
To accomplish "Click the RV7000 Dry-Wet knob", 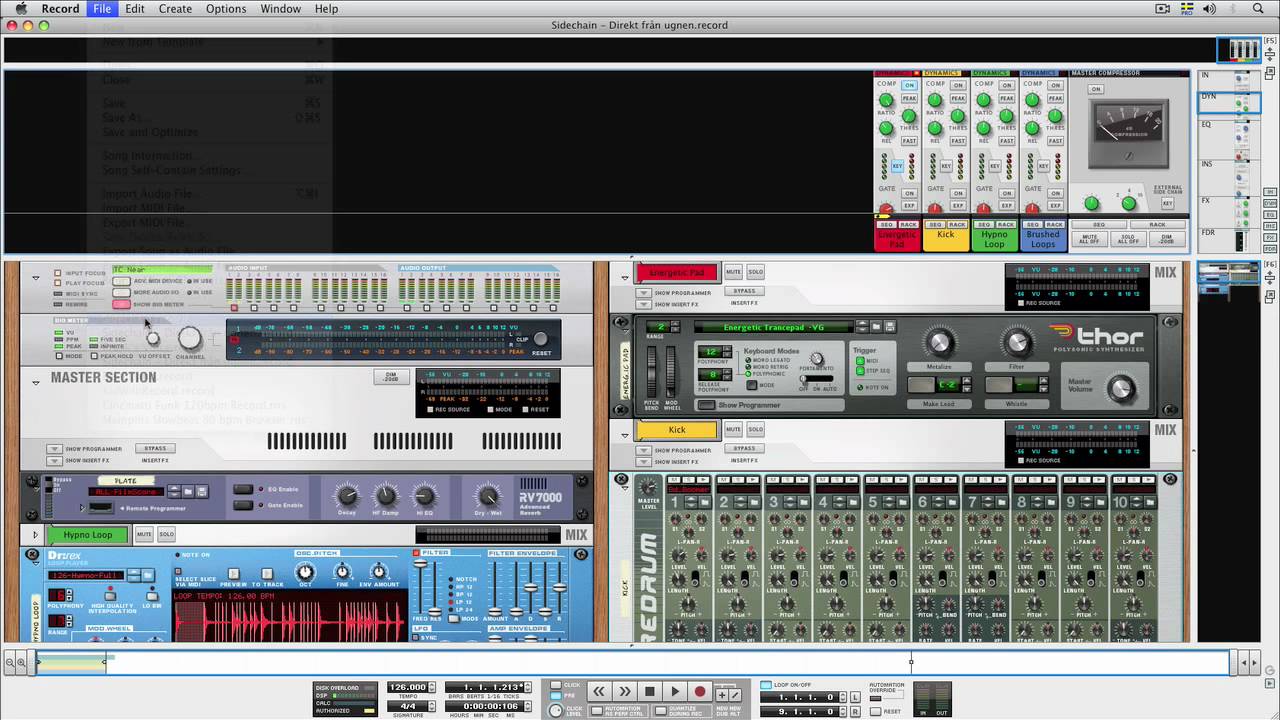I will point(488,496).
